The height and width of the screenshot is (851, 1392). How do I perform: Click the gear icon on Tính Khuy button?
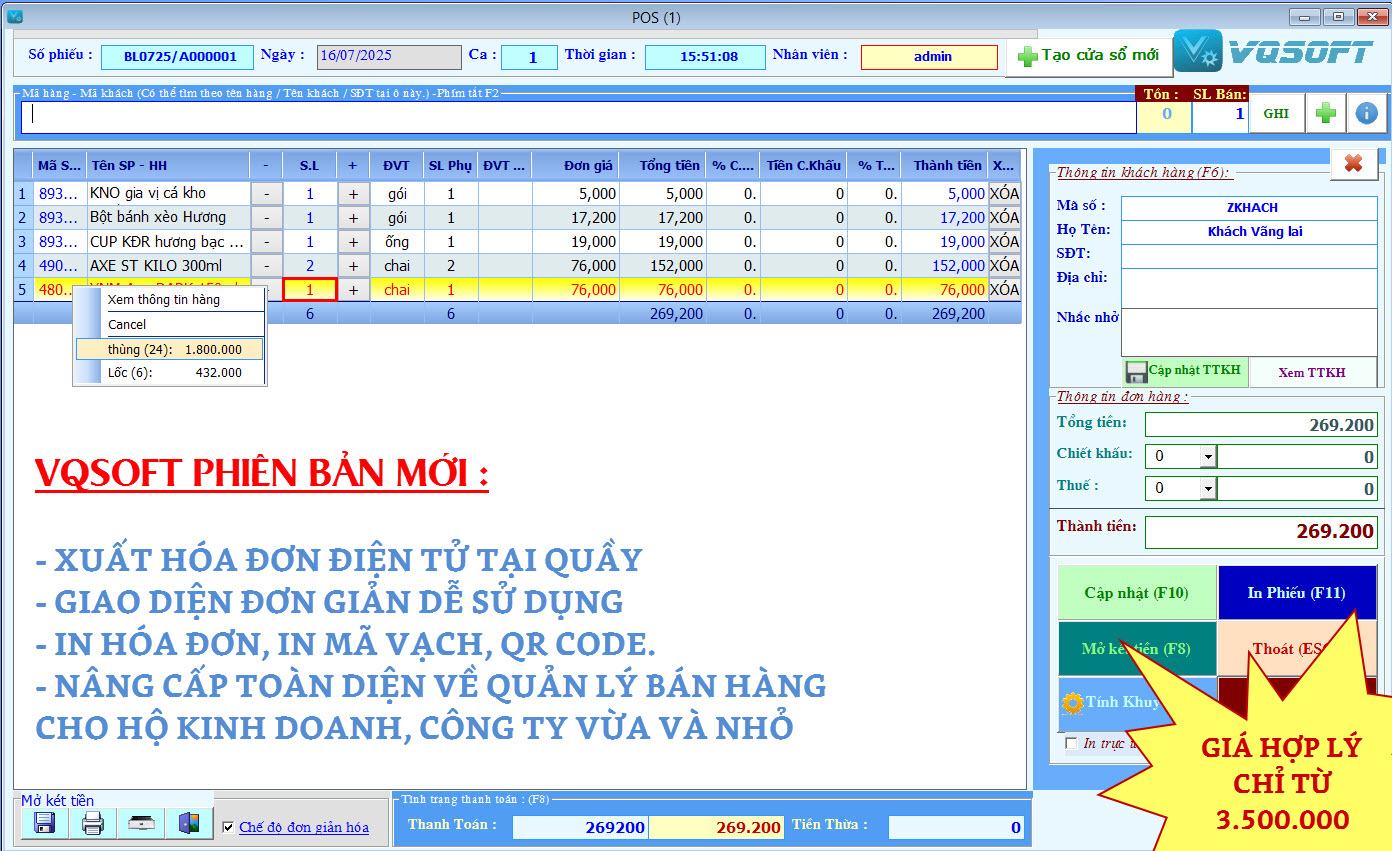[x=1073, y=703]
